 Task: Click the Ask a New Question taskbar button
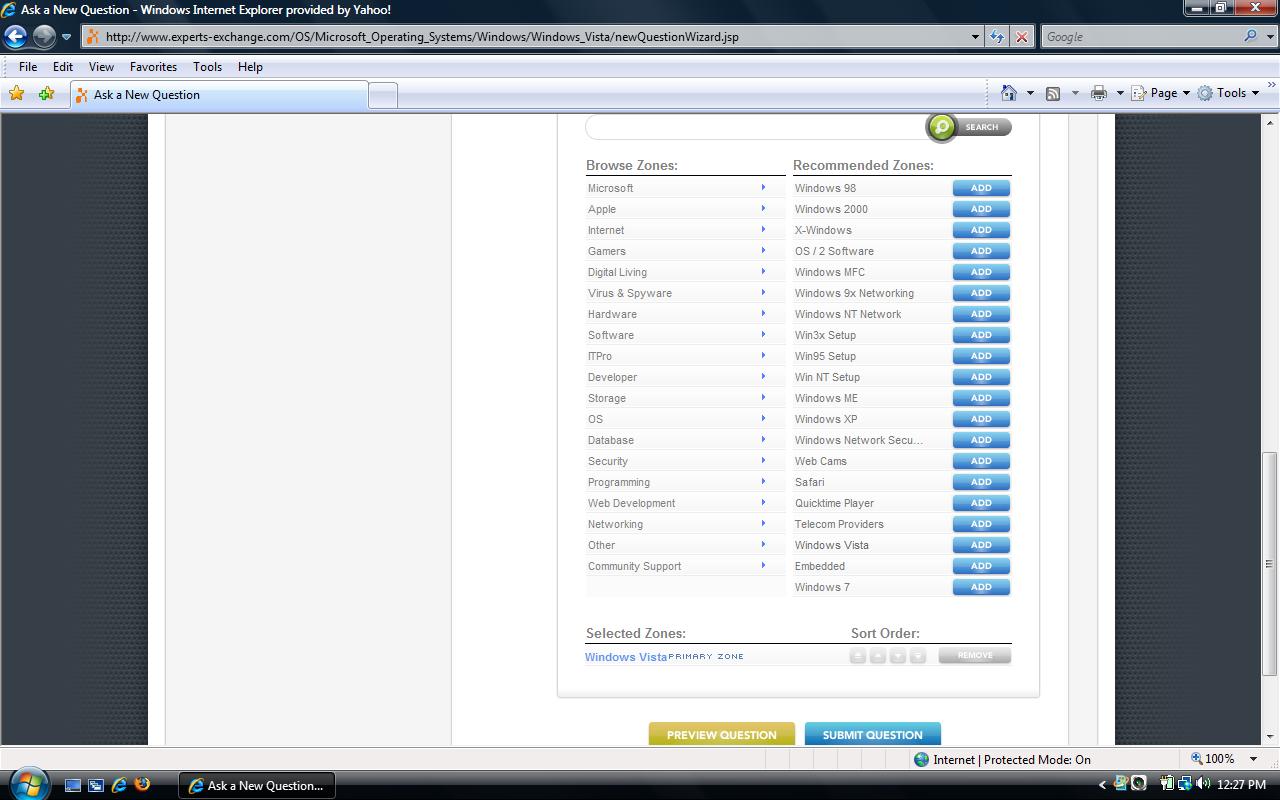point(256,785)
